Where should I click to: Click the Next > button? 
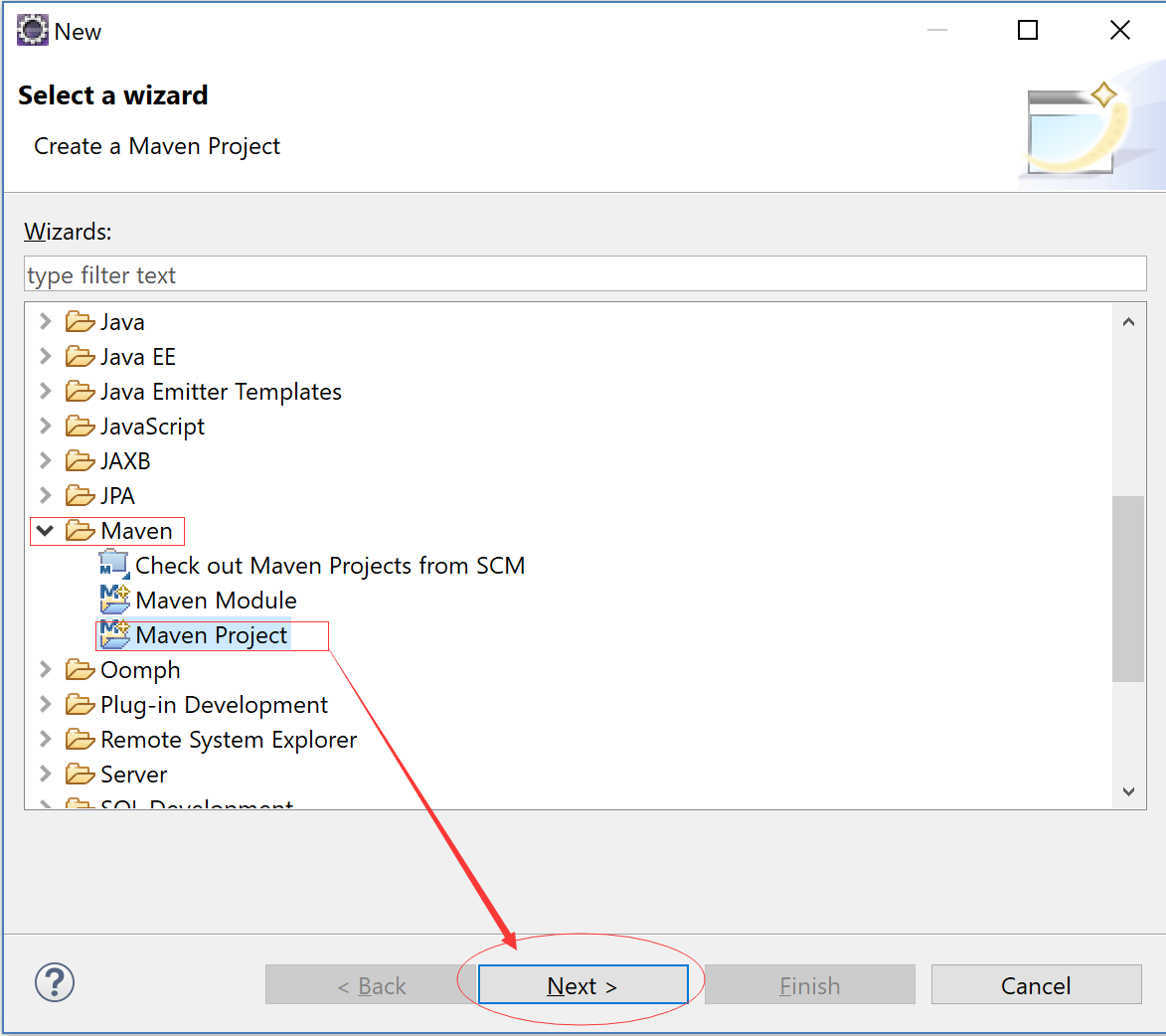(x=583, y=984)
